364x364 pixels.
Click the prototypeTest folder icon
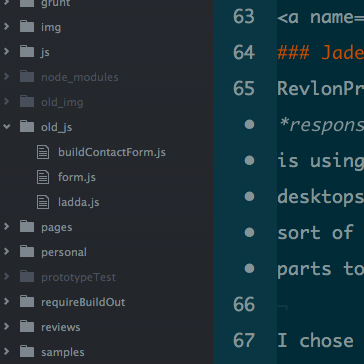pos(27,277)
